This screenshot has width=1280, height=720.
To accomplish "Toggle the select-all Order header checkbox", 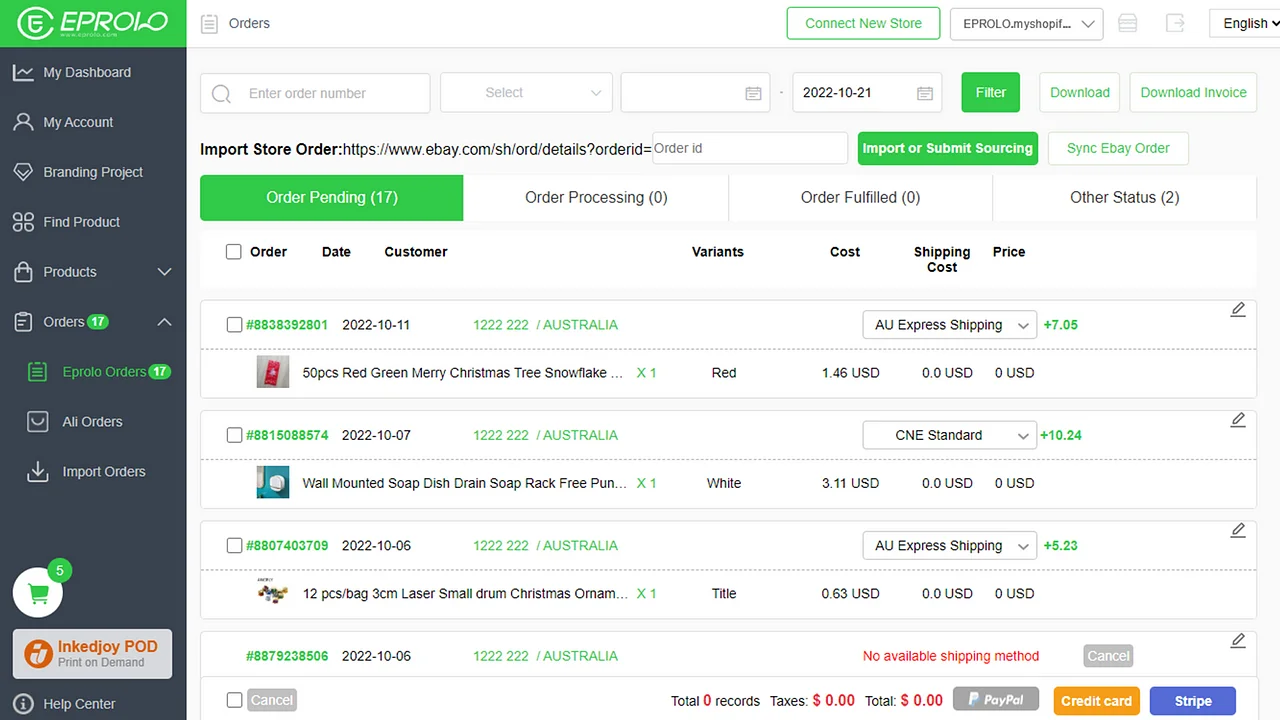I will coord(234,252).
